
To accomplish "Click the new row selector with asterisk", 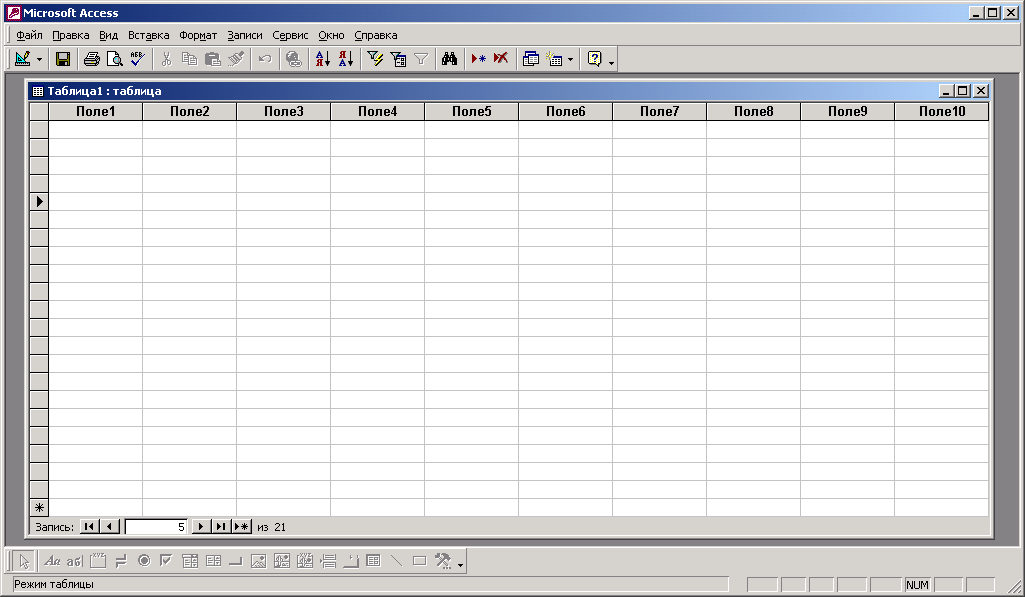I will [x=39, y=507].
